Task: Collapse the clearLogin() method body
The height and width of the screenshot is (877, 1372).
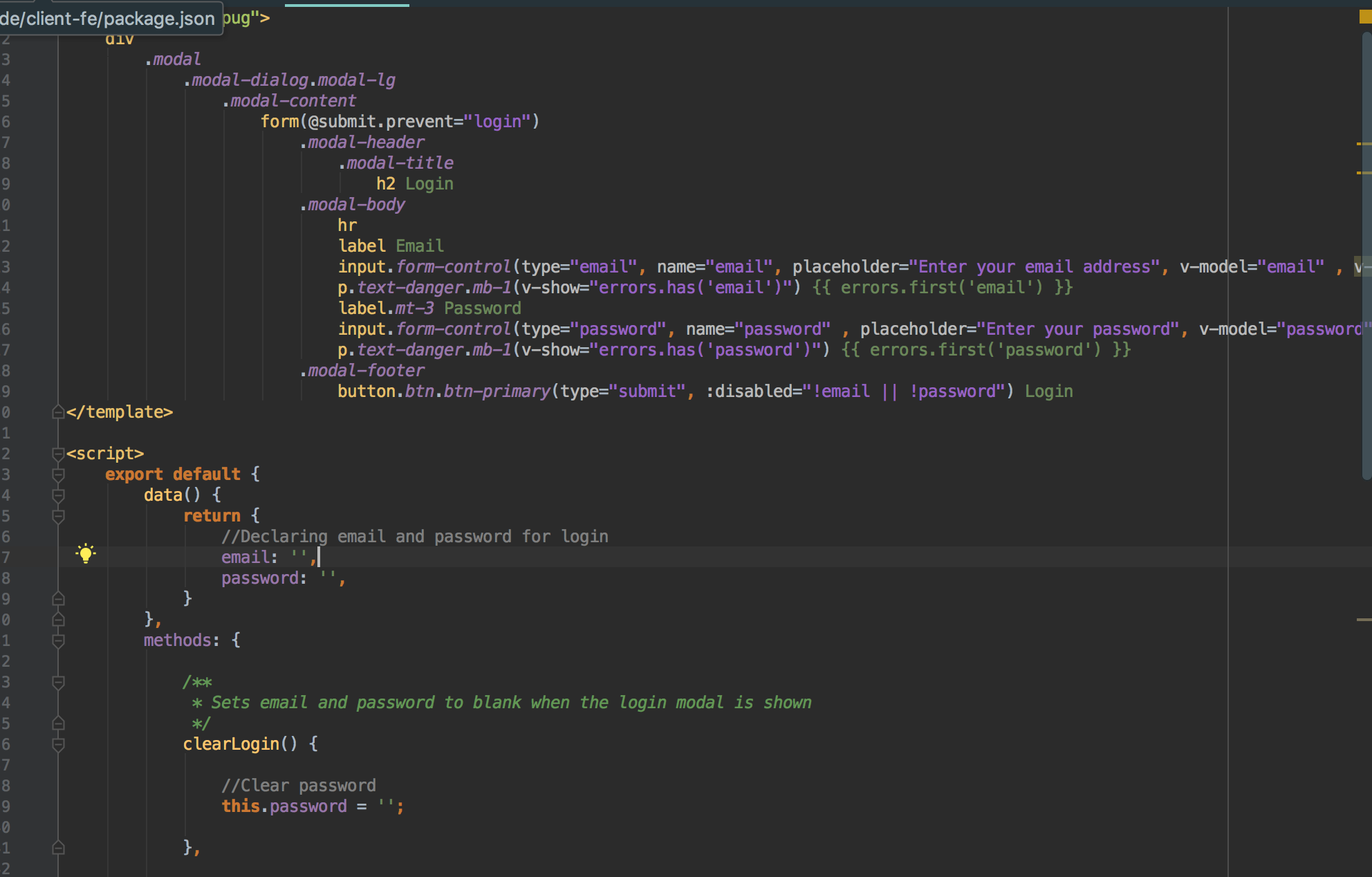Action: pyautogui.click(x=58, y=744)
